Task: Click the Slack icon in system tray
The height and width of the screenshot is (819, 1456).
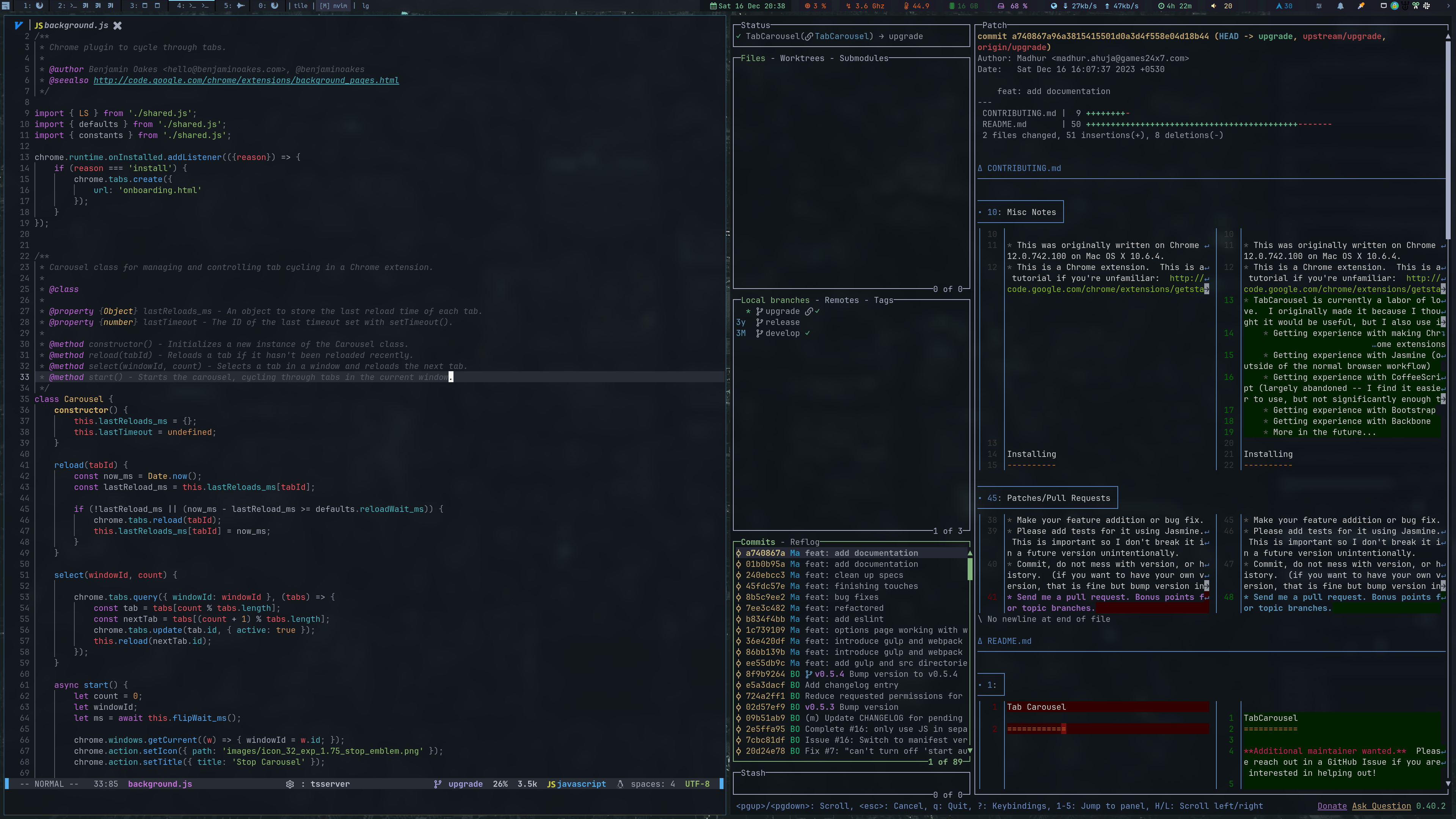Action: click(1426, 6)
